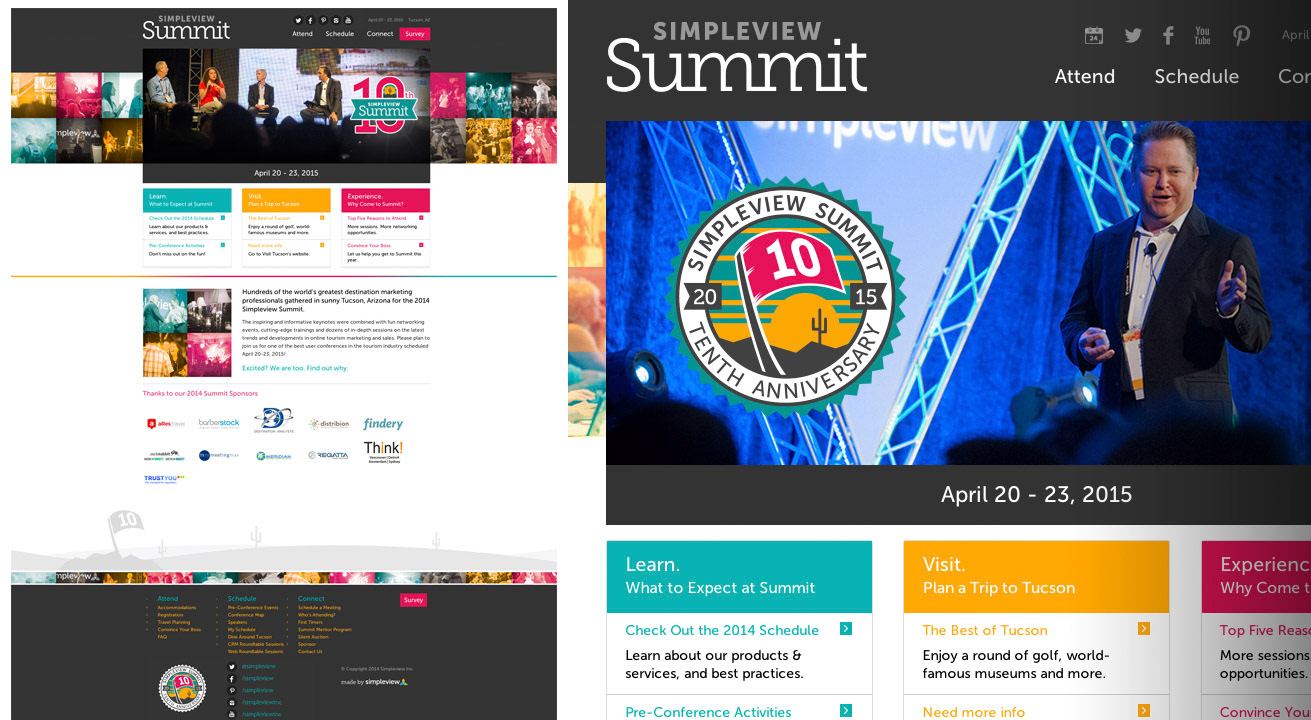This screenshot has height=720, width=1311.
Task: Click footer 'Accommodations' link
Action: click(x=177, y=607)
